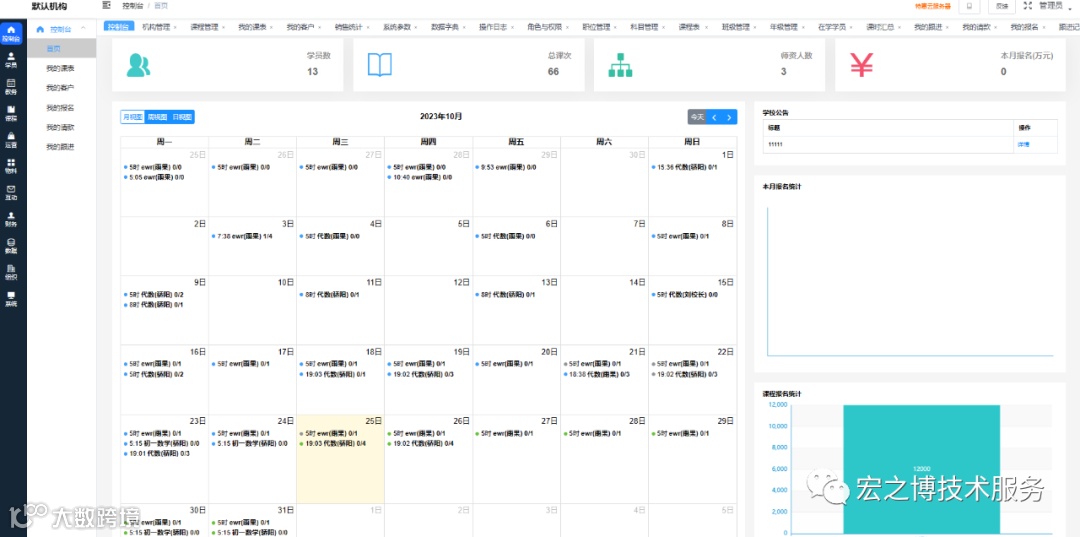Open the 物料 sidebar section
The image size is (1080, 537).
(x=11, y=166)
